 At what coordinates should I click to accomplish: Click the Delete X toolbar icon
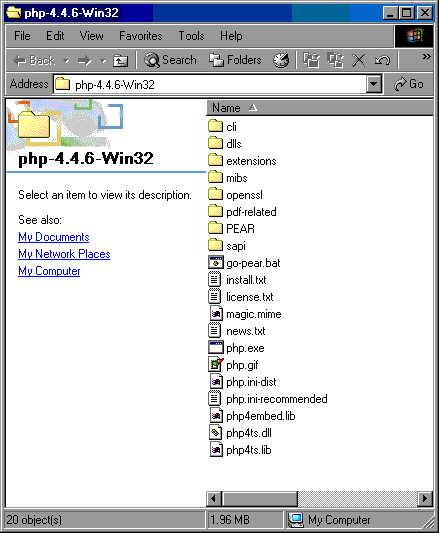pos(358,61)
